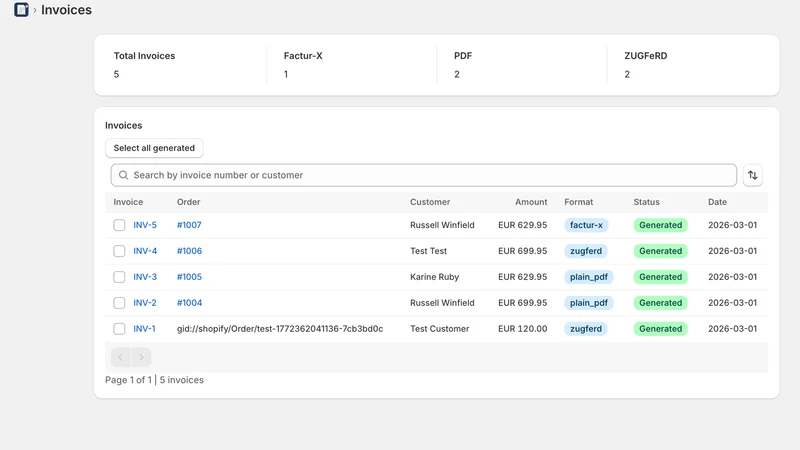This screenshot has height=450, width=800.
Task: Click Generated status in INV-5 row
Action: [x=661, y=225]
